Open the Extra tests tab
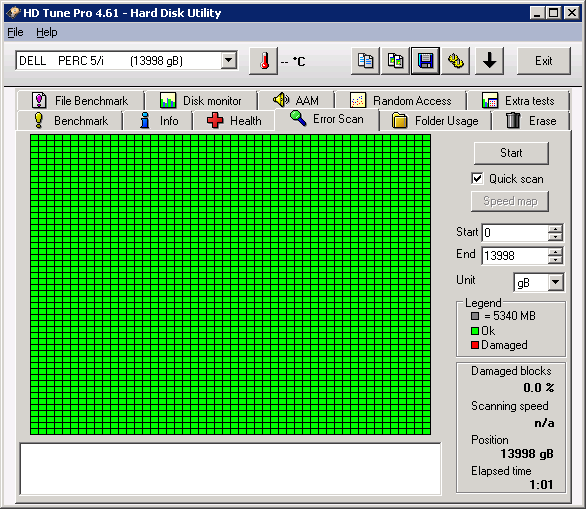Image resolution: width=586 pixels, height=509 pixels. pyautogui.click(x=519, y=101)
